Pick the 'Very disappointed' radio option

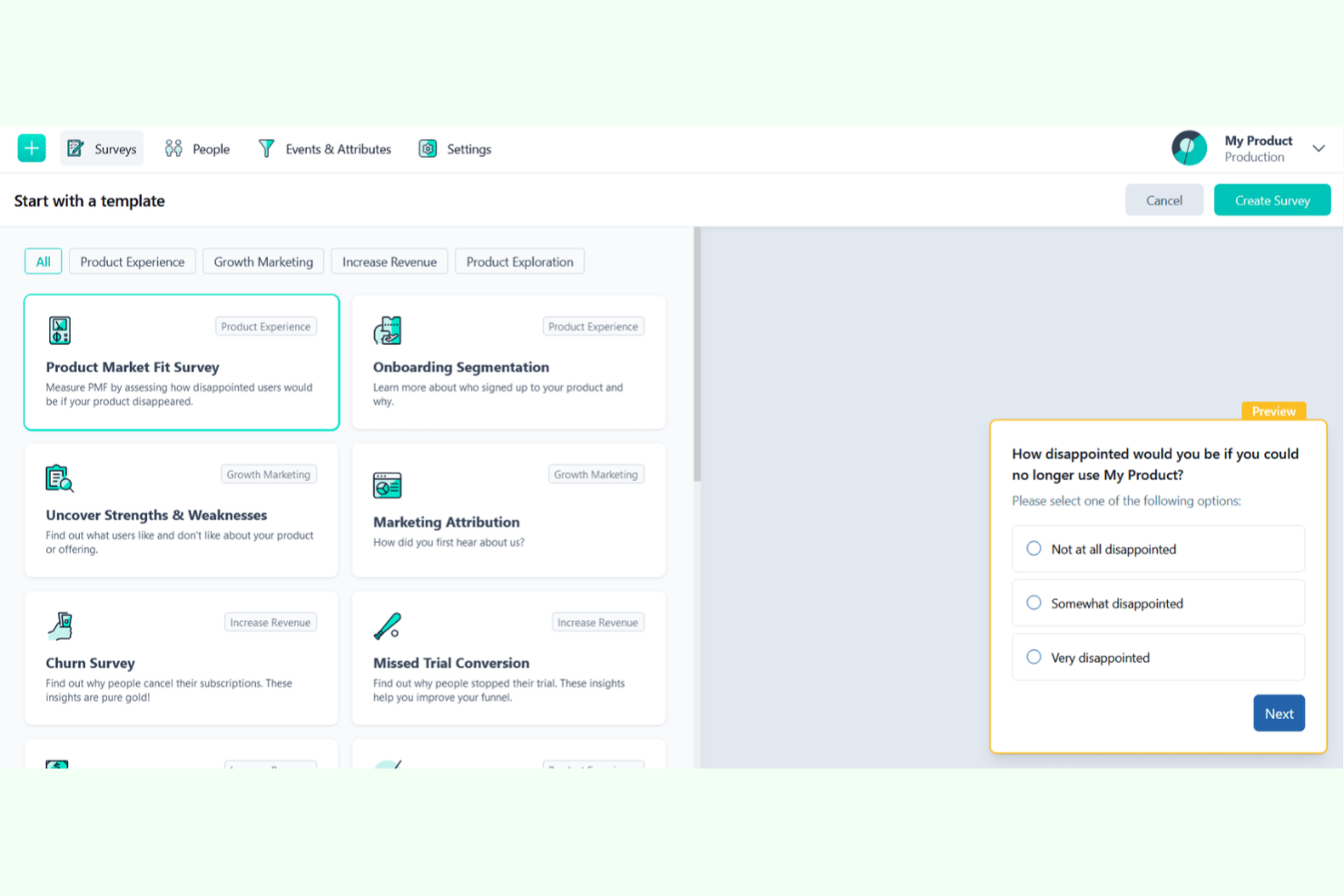point(1033,657)
